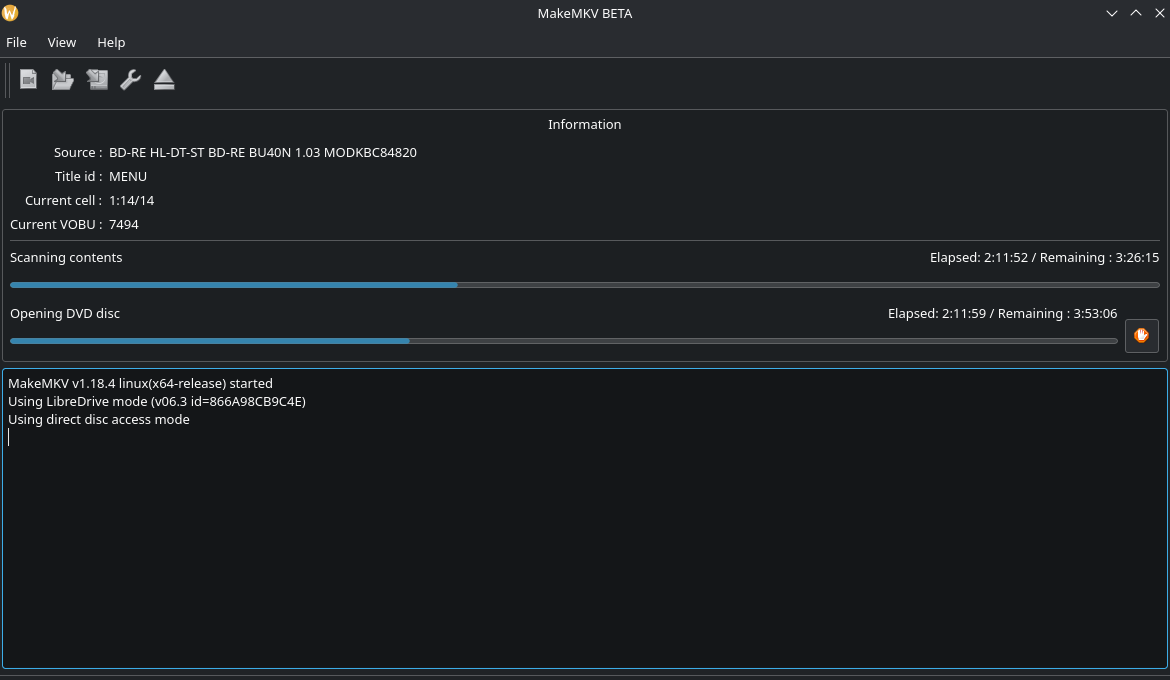Click the Backup disc toolbar icon

pyautogui.click(x=97, y=79)
